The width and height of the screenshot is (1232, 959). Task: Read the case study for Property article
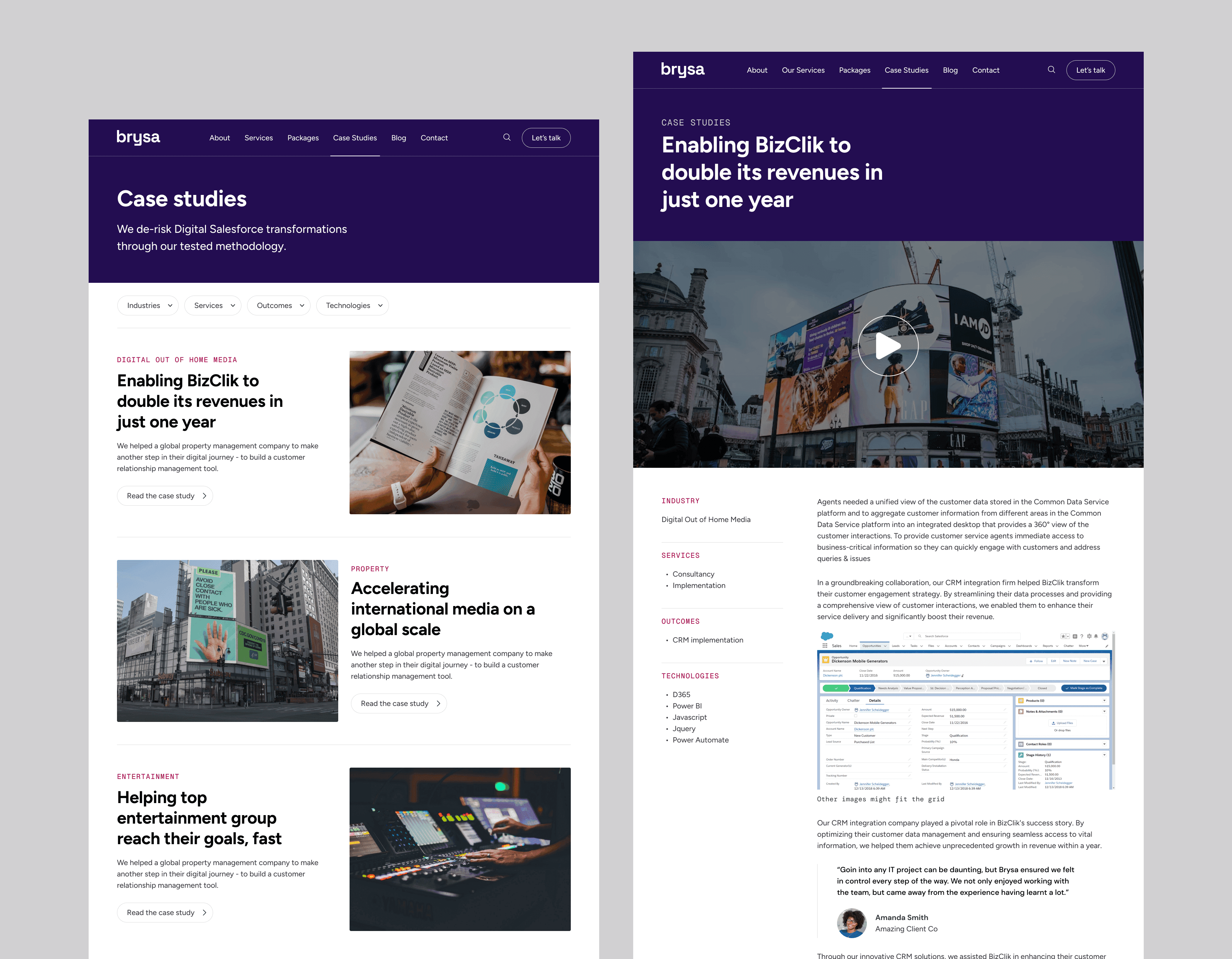coord(399,703)
